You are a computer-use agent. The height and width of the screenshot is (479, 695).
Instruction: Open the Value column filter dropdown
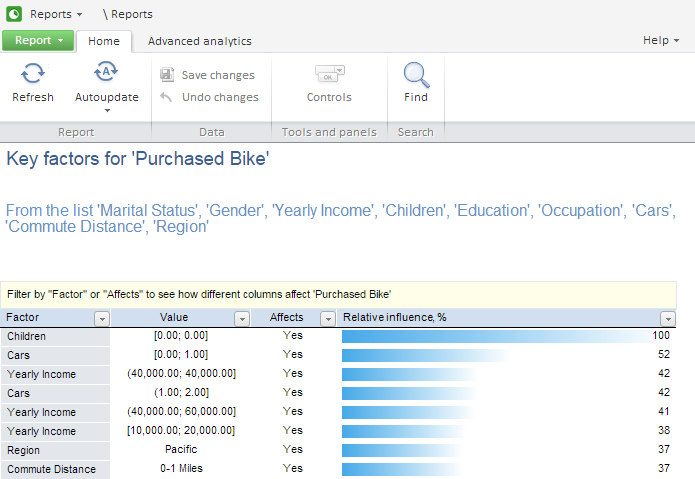[241, 318]
